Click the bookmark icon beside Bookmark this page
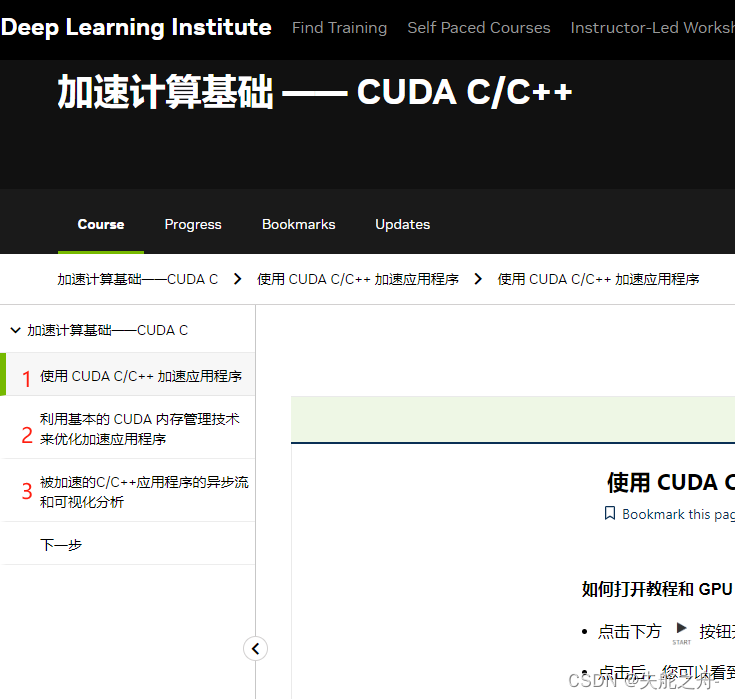The height and width of the screenshot is (699, 735). 610,513
